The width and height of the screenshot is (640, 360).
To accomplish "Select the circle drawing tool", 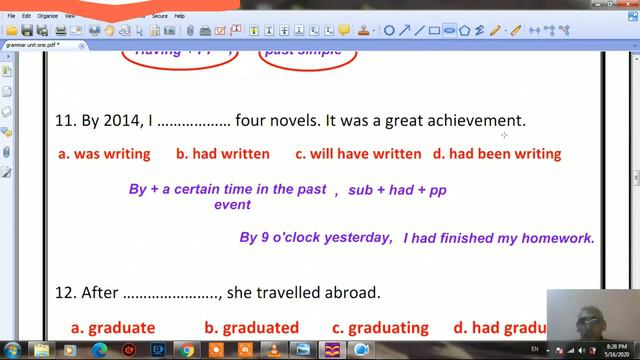I will click(x=389, y=31).
